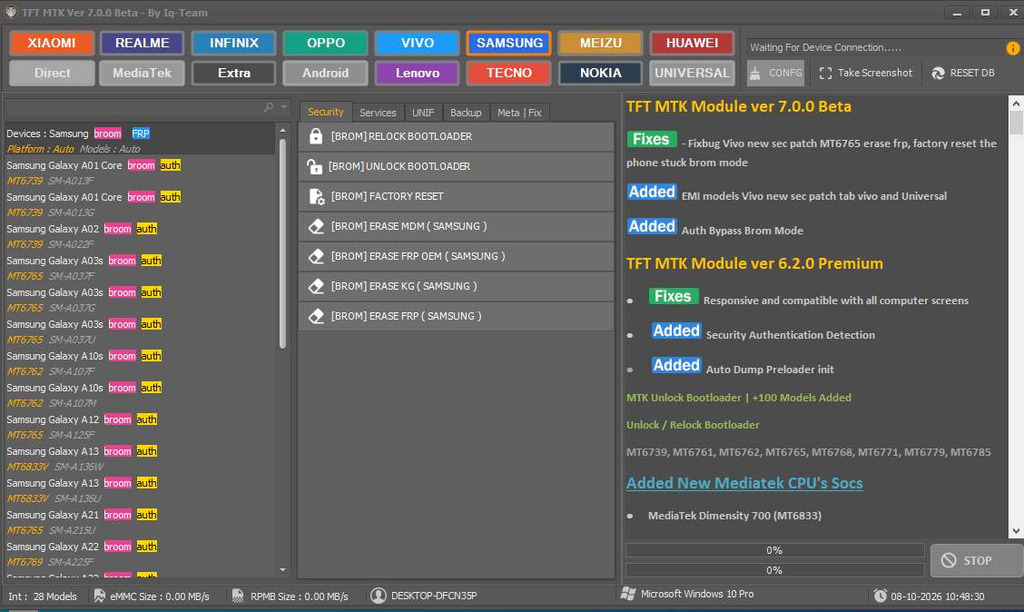Stop the current operation with STOP

(977, 560)
